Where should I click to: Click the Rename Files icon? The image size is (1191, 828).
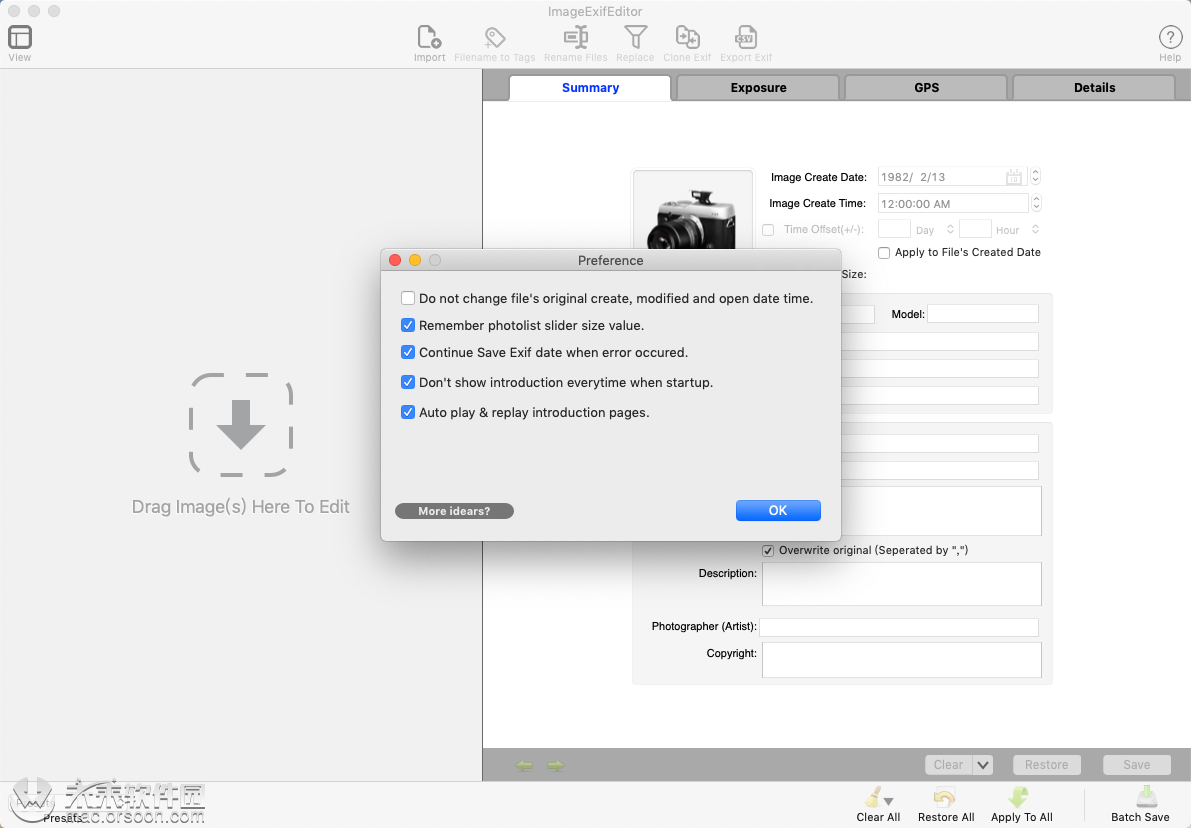tap(576, 37)
